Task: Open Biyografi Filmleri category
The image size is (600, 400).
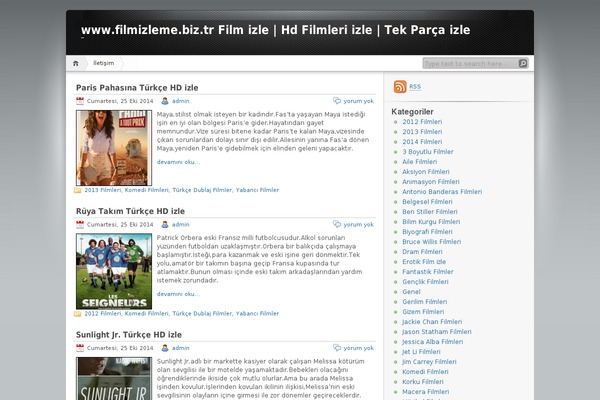Action: pos(427,232)
